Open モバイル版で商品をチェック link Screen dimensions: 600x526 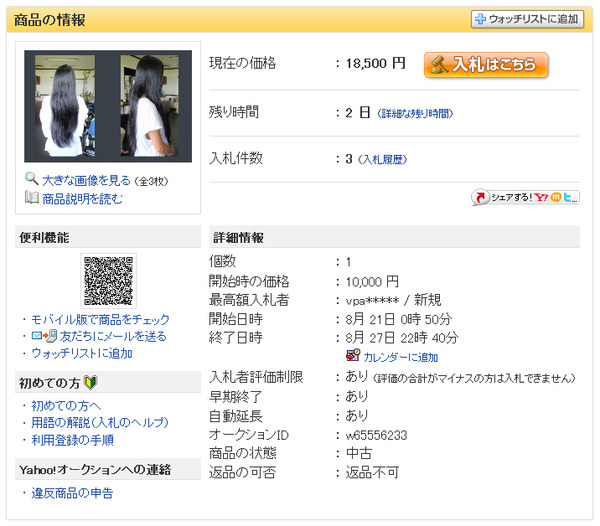(100, 319)
